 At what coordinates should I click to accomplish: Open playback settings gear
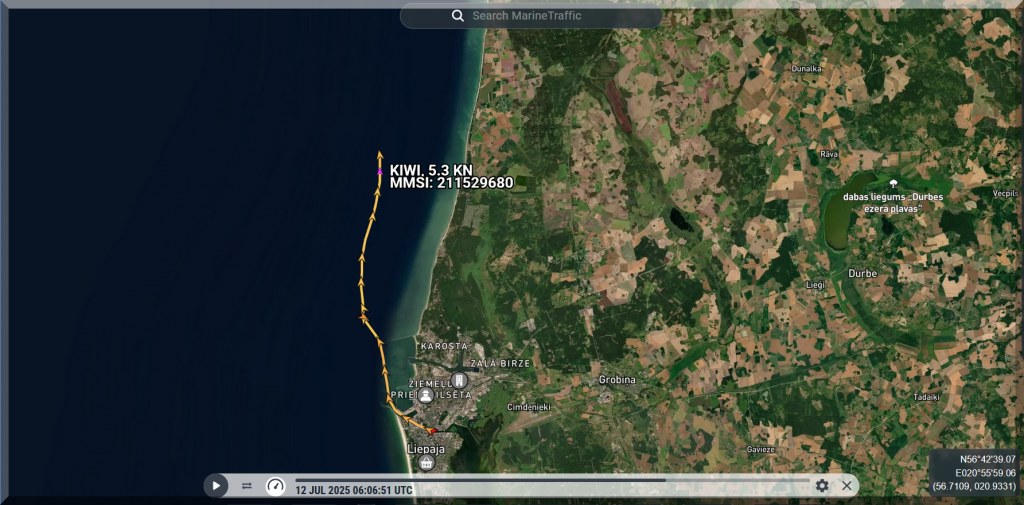[822, 486]
